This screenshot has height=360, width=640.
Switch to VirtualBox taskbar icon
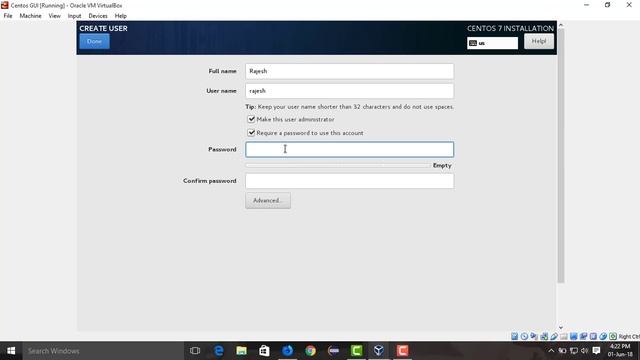379,351
